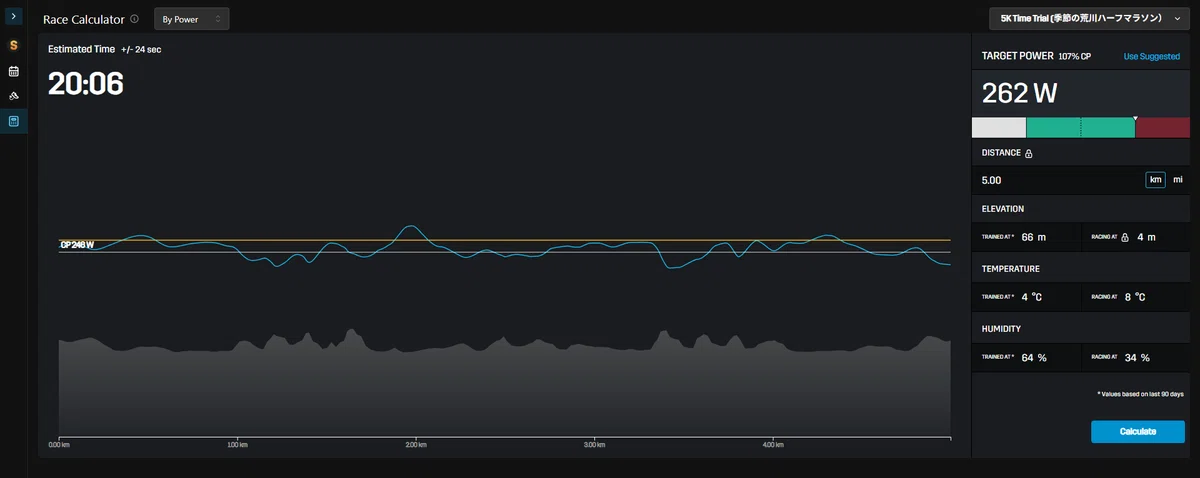Open the calendar icon in the sidebar
Image resolution: width=1200 pixels, height=478 pixels.
coord(13,71)
